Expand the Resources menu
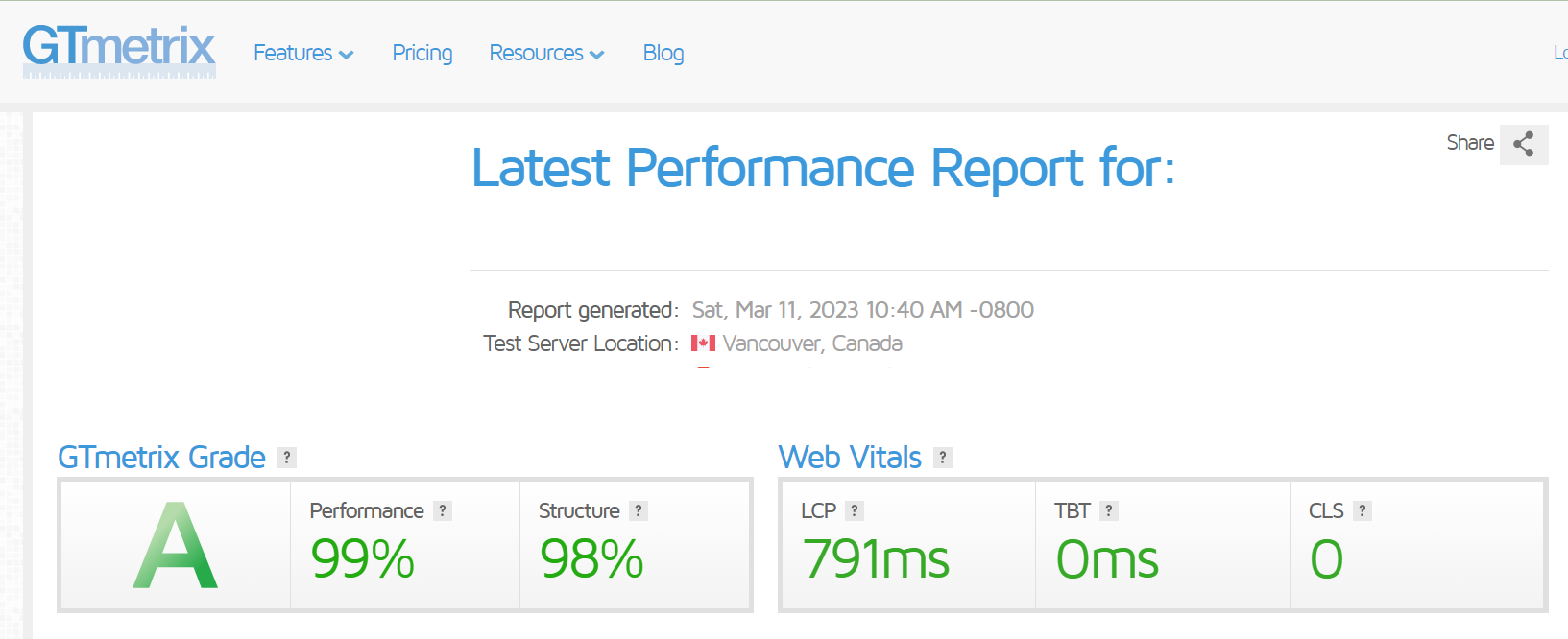Image resolution: width=1568 pixels, height=639 pixels. [546, 53]
